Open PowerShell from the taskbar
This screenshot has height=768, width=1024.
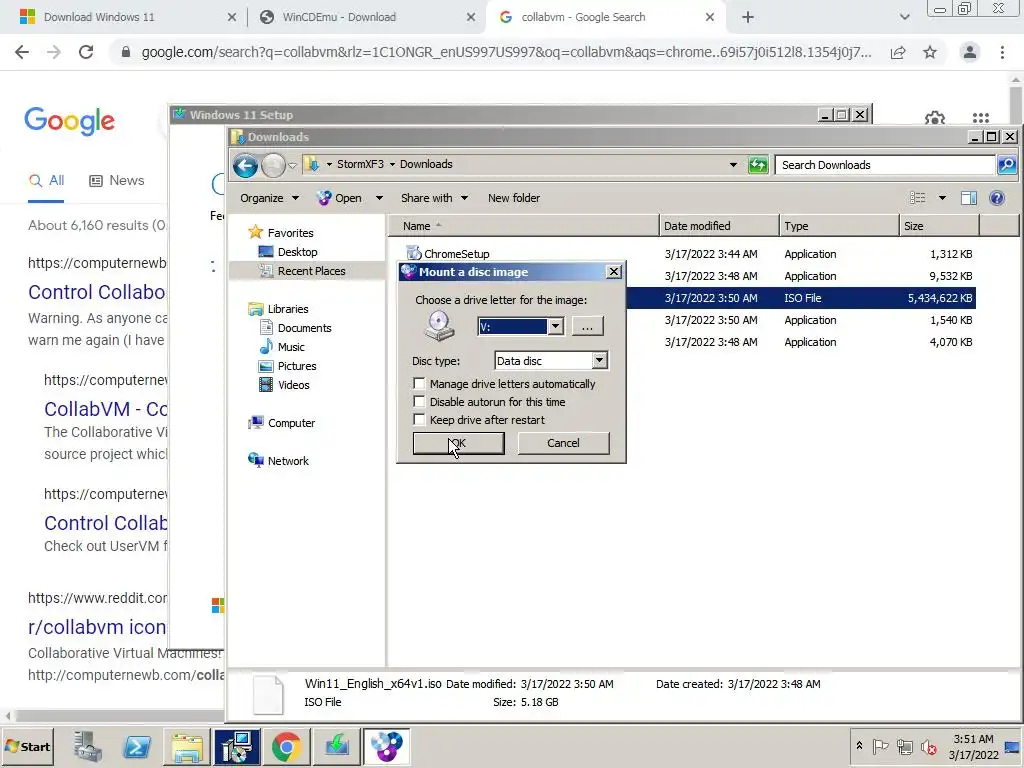click(137, 747)
